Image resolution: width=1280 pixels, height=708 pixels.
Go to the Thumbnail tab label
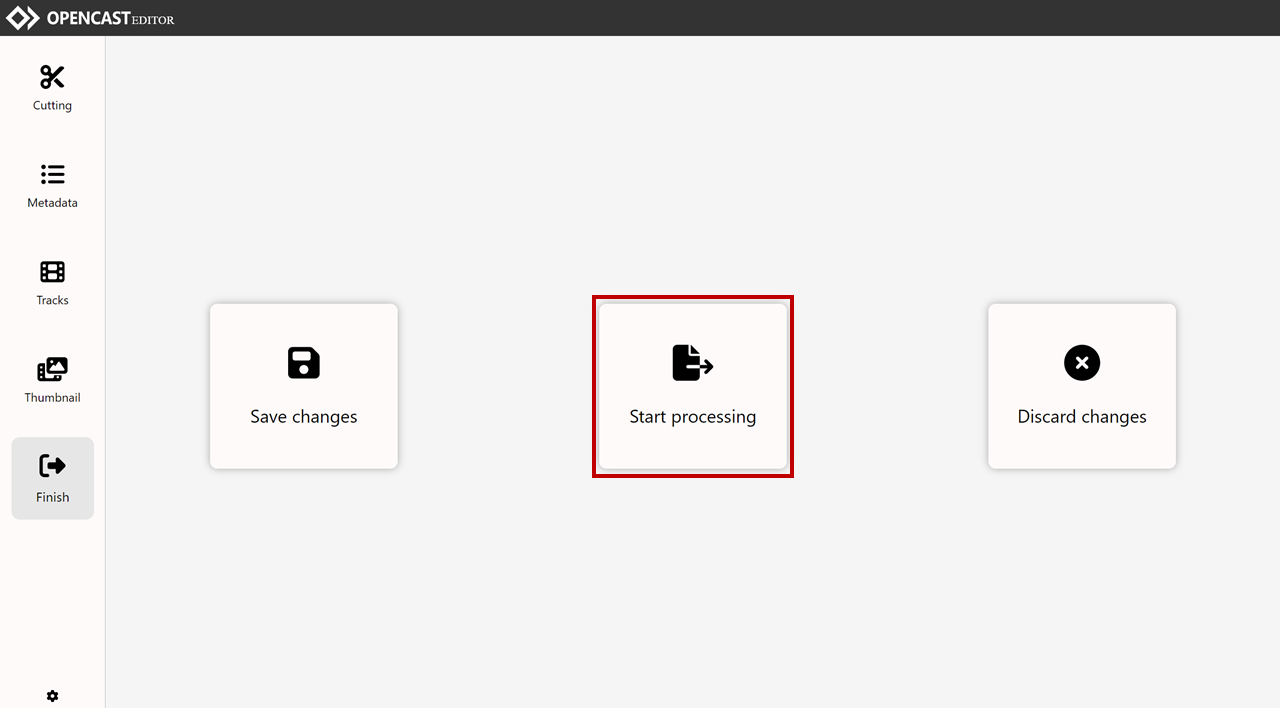tap(52, 397)
